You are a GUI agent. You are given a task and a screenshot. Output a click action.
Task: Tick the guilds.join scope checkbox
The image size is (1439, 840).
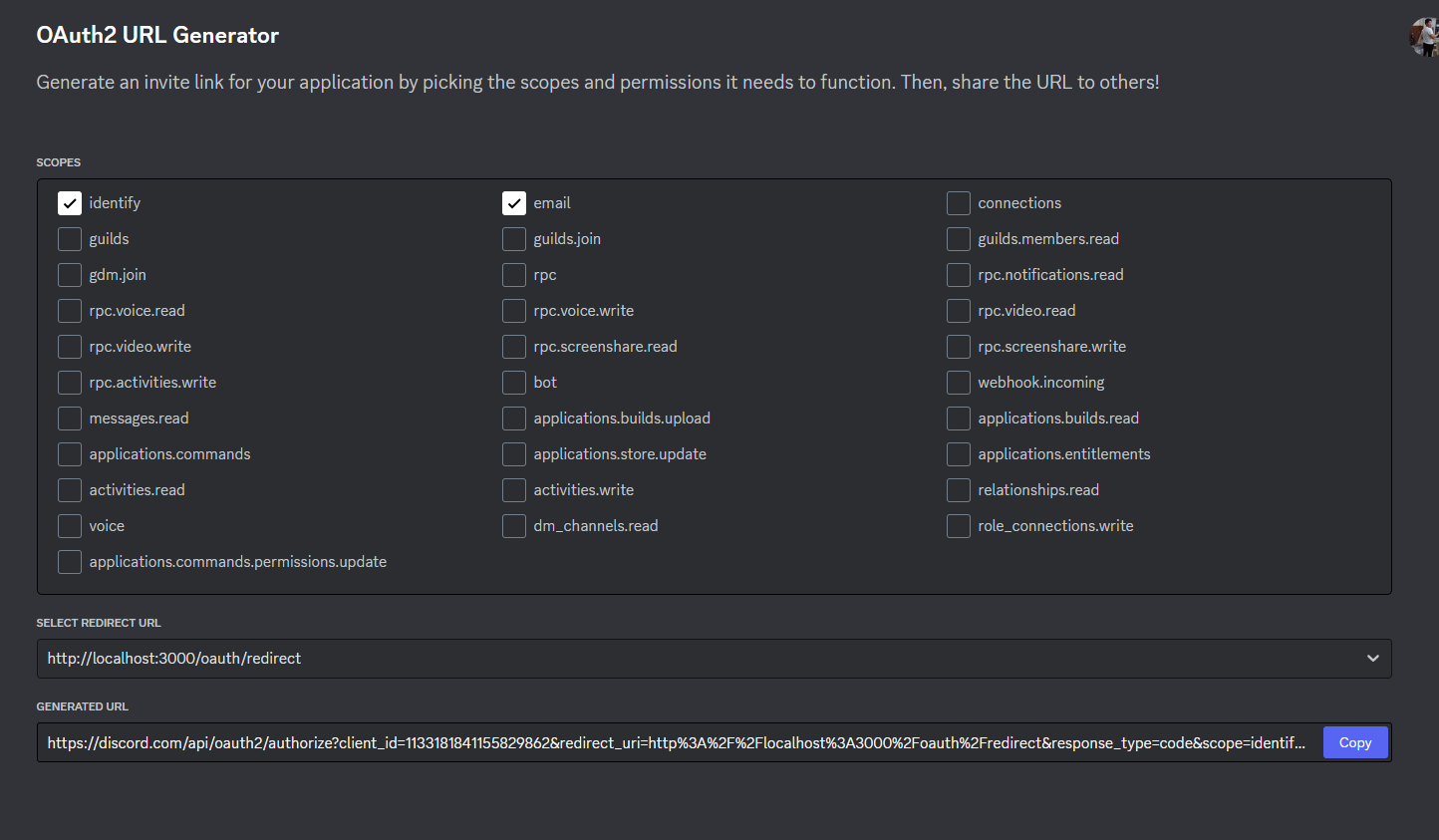click(514, 239)
